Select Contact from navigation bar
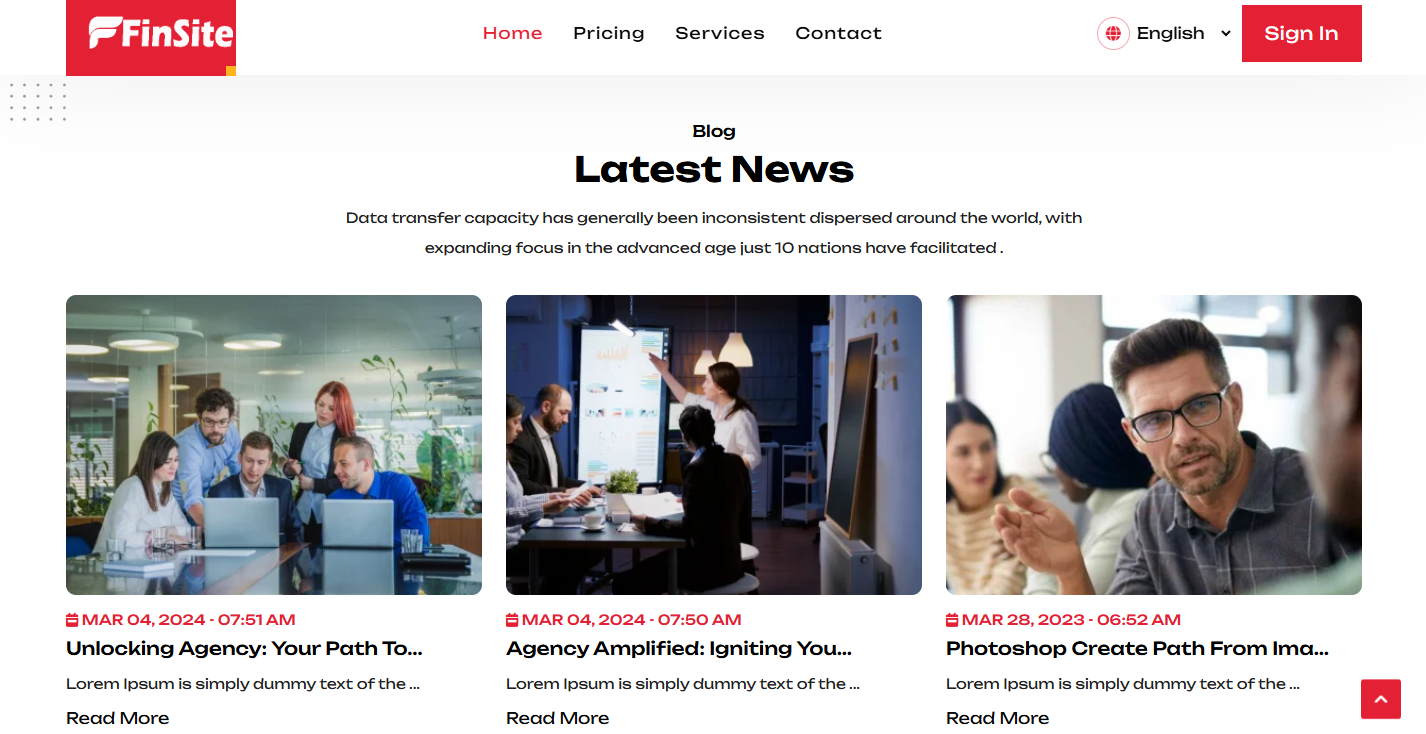Image resolution: width=1426 pixels, height=734 pixels. [839, 33]
